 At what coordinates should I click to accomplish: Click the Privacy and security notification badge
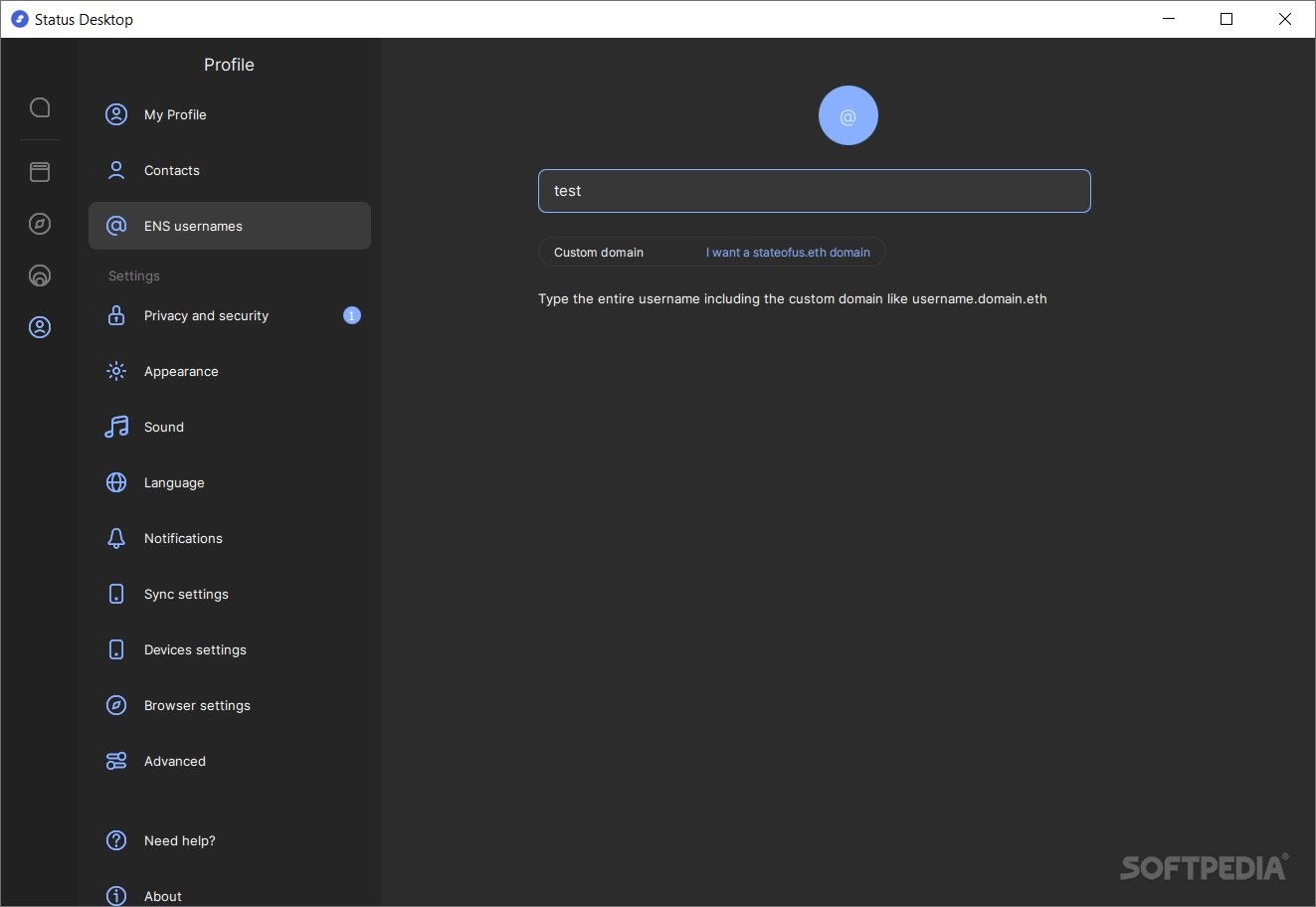pos(352,315)
